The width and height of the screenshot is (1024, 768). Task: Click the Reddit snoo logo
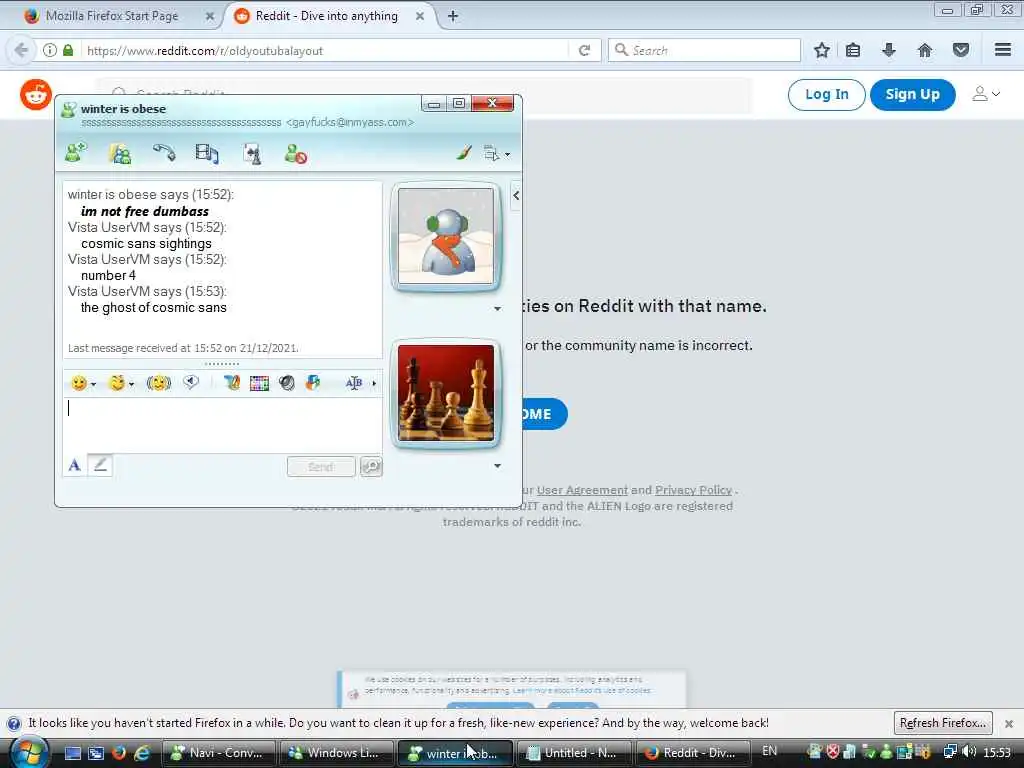(x=36, y=95)
